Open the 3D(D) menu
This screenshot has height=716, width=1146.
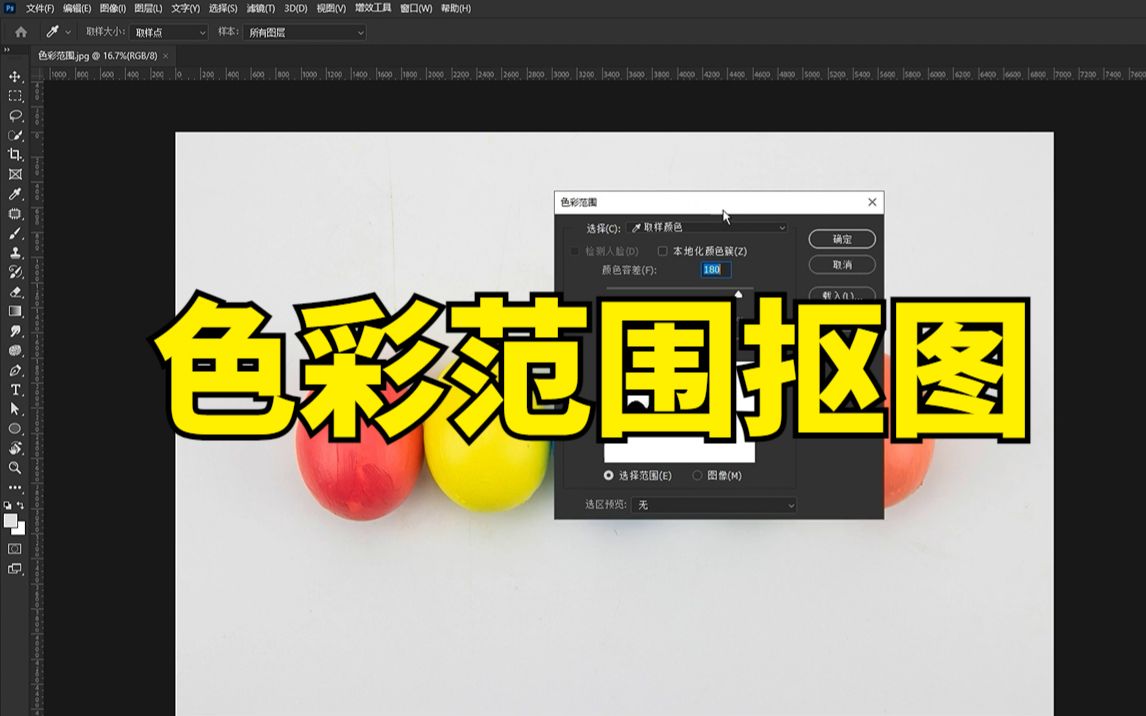click(x=296, y=9)
